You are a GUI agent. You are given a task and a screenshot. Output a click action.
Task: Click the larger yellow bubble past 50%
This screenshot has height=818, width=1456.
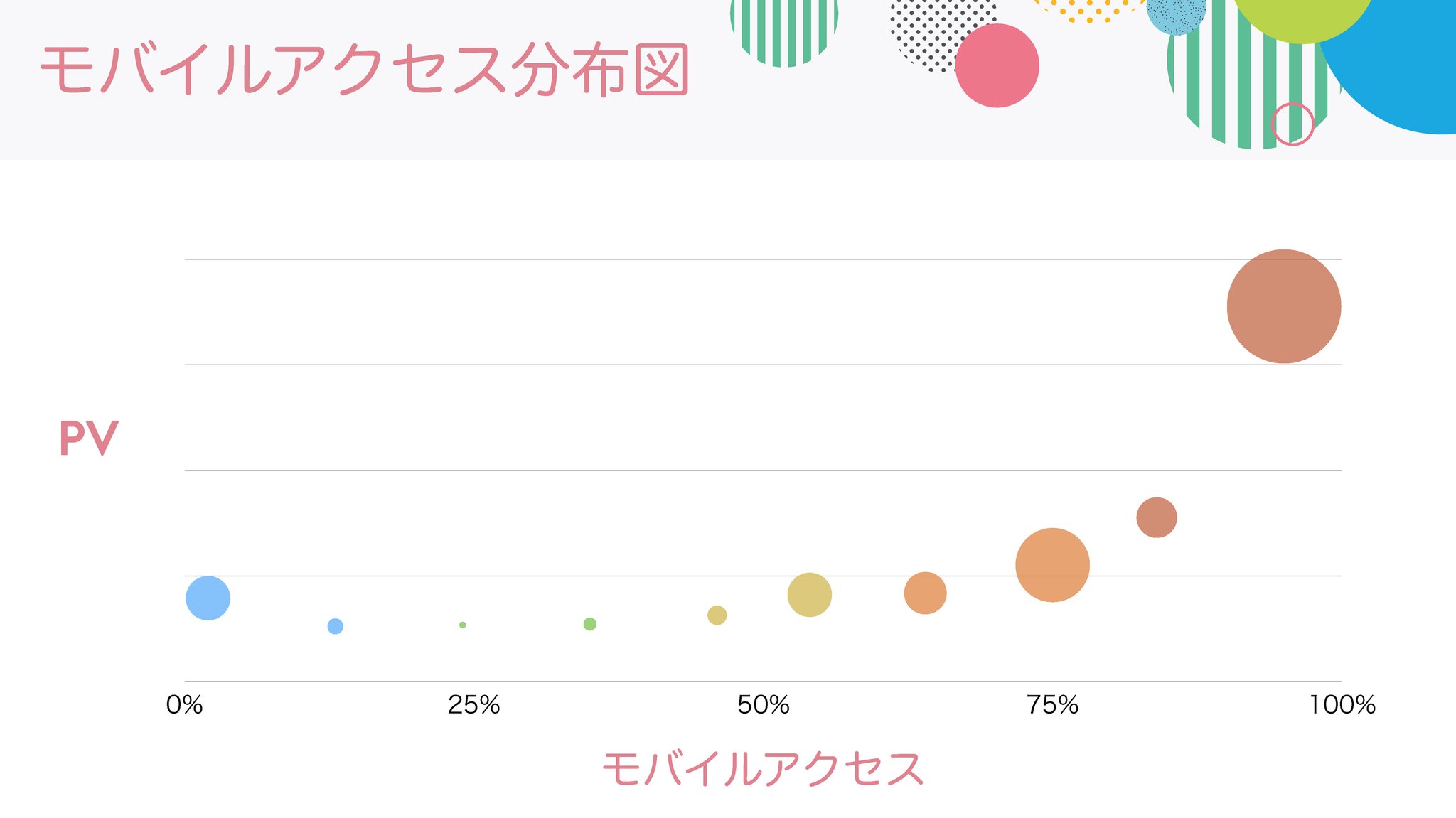pyautogui.click(x=809, y=594)
